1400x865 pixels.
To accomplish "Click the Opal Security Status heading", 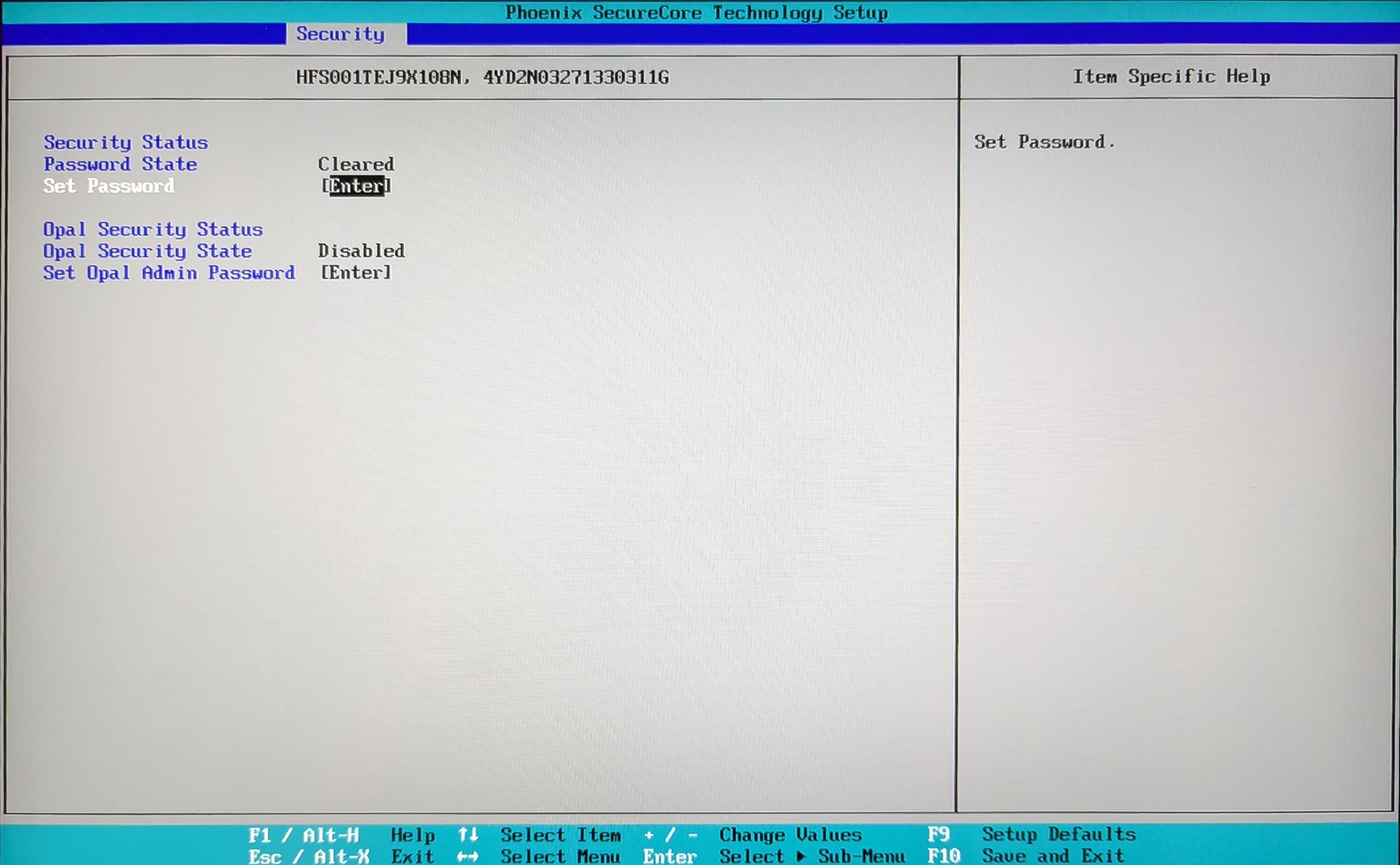I will [153, 229].
